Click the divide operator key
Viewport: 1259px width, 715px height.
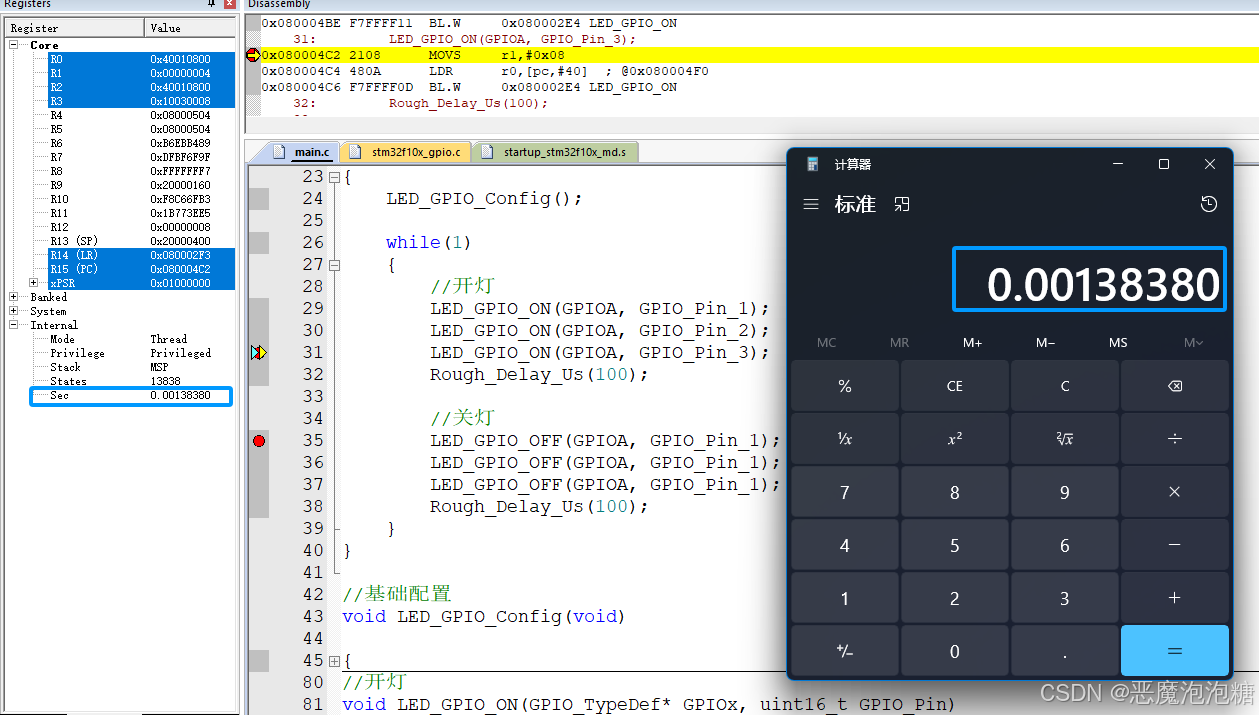1174,438
